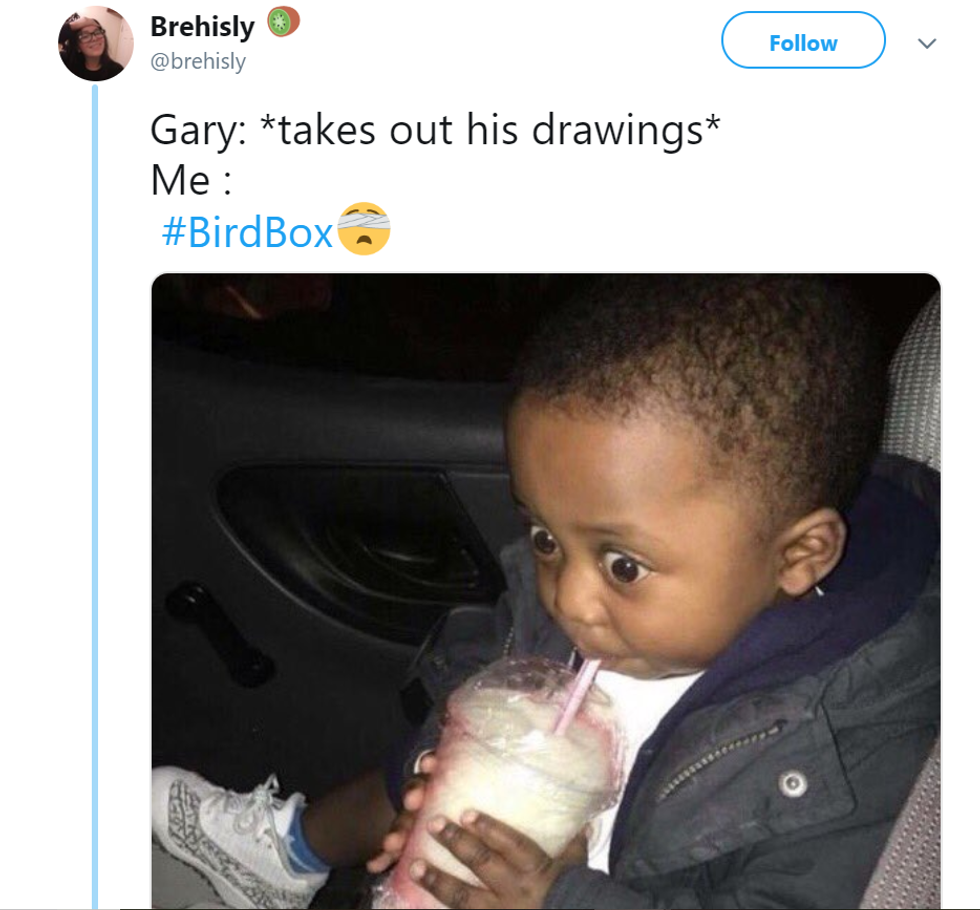Click the kiwi emoji beside Brehisly's name
The width and height of the screenshot is (980, 910).
pos(283,24)
